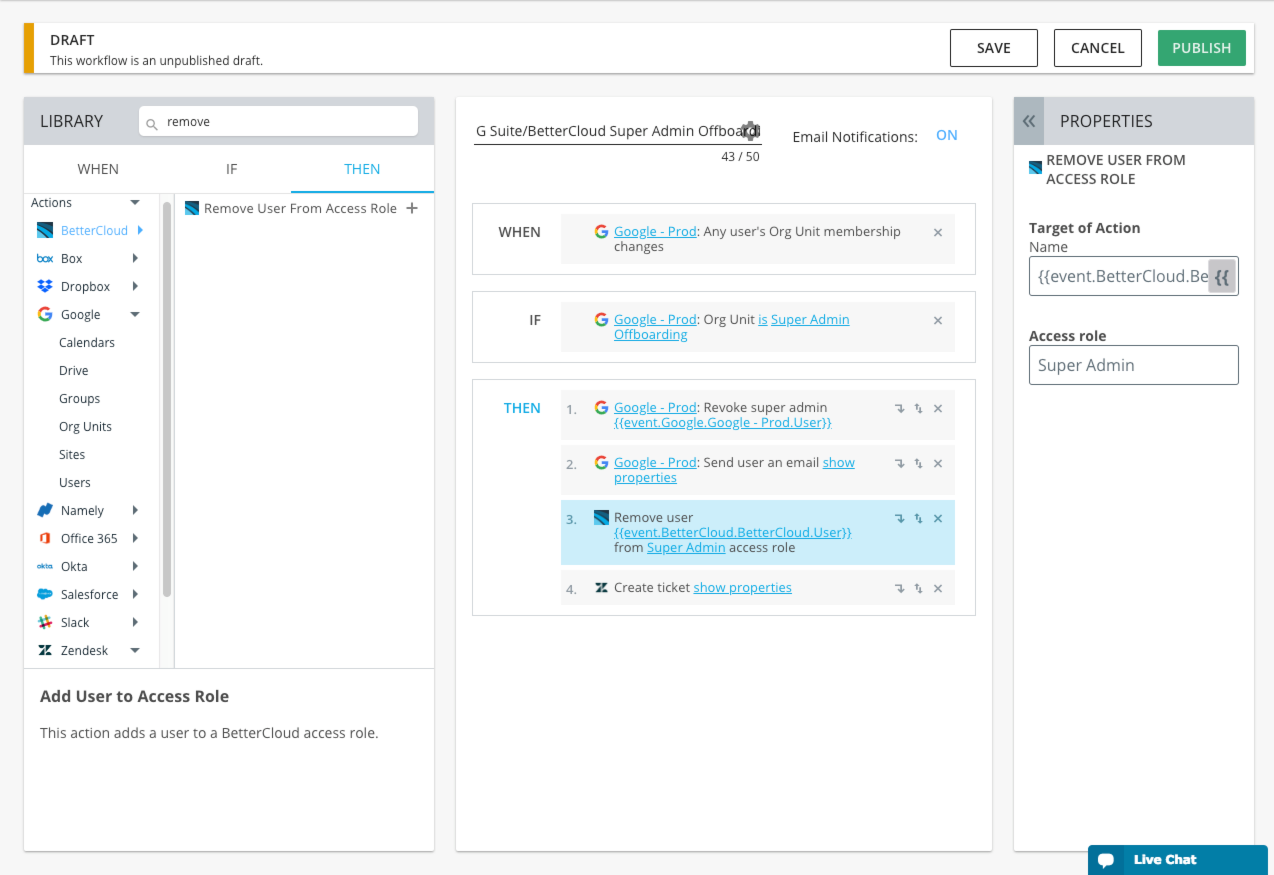The image size is (1274, 875).
Task: Click the reorder arrows icon on step 3
Action: tap(918, 518)
